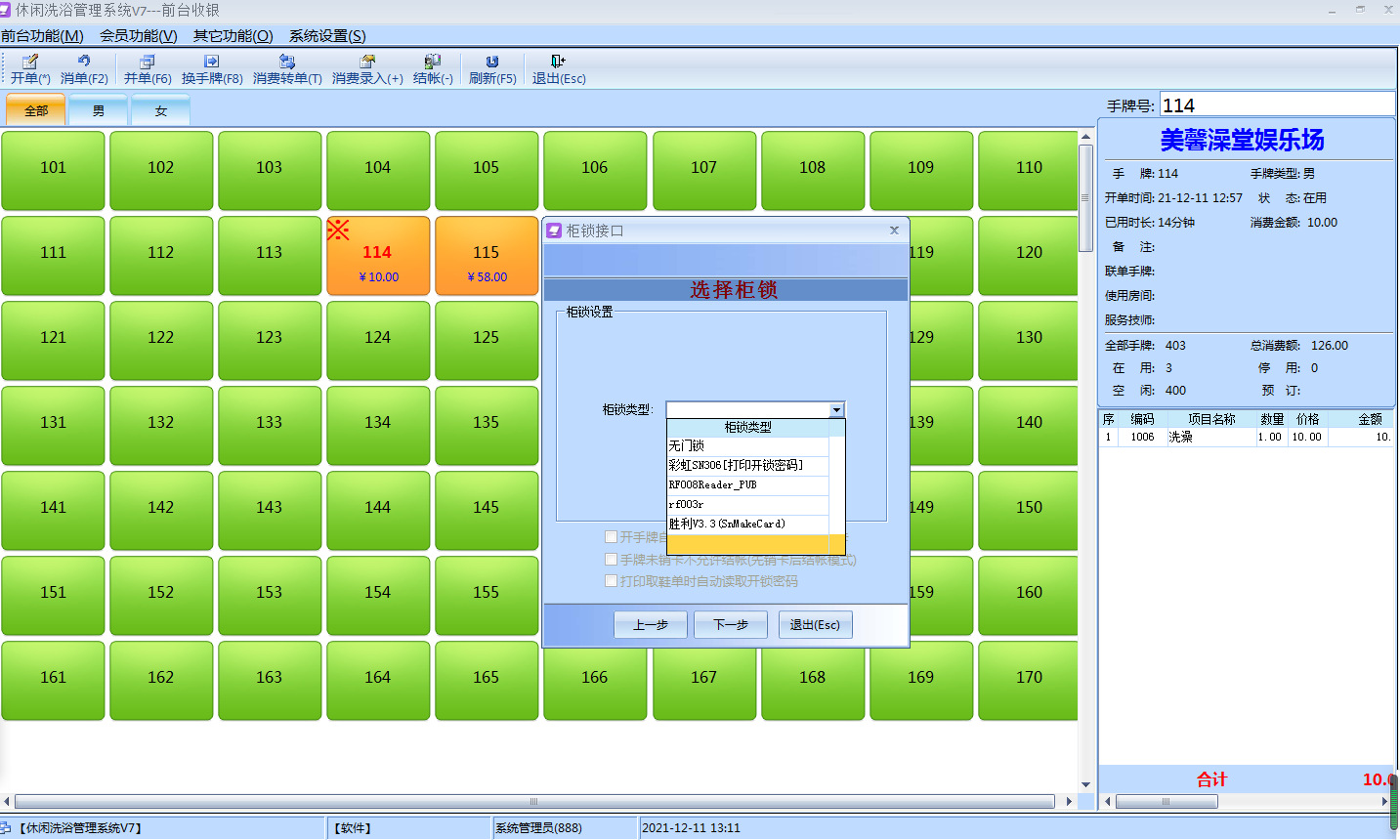Click the 编码 column header
Viewport: 1400px width, 840px height.
1142,419
